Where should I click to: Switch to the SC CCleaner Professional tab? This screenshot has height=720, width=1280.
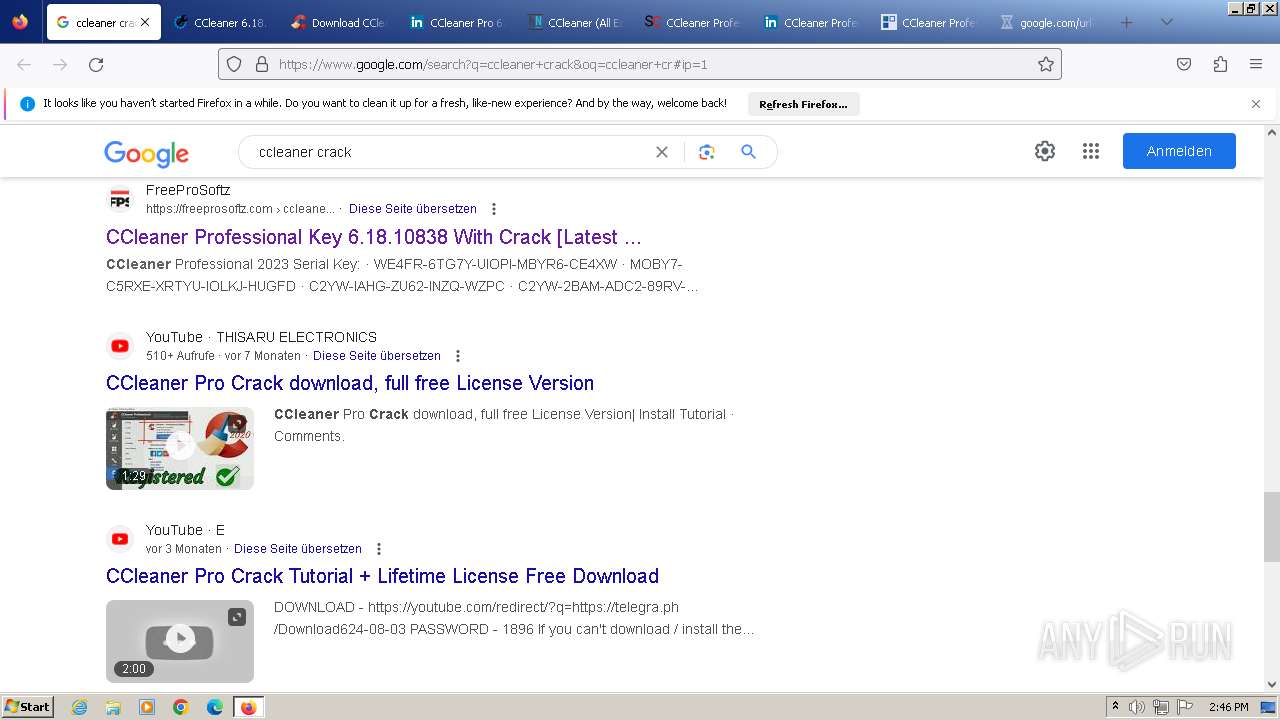pos(694,22)
